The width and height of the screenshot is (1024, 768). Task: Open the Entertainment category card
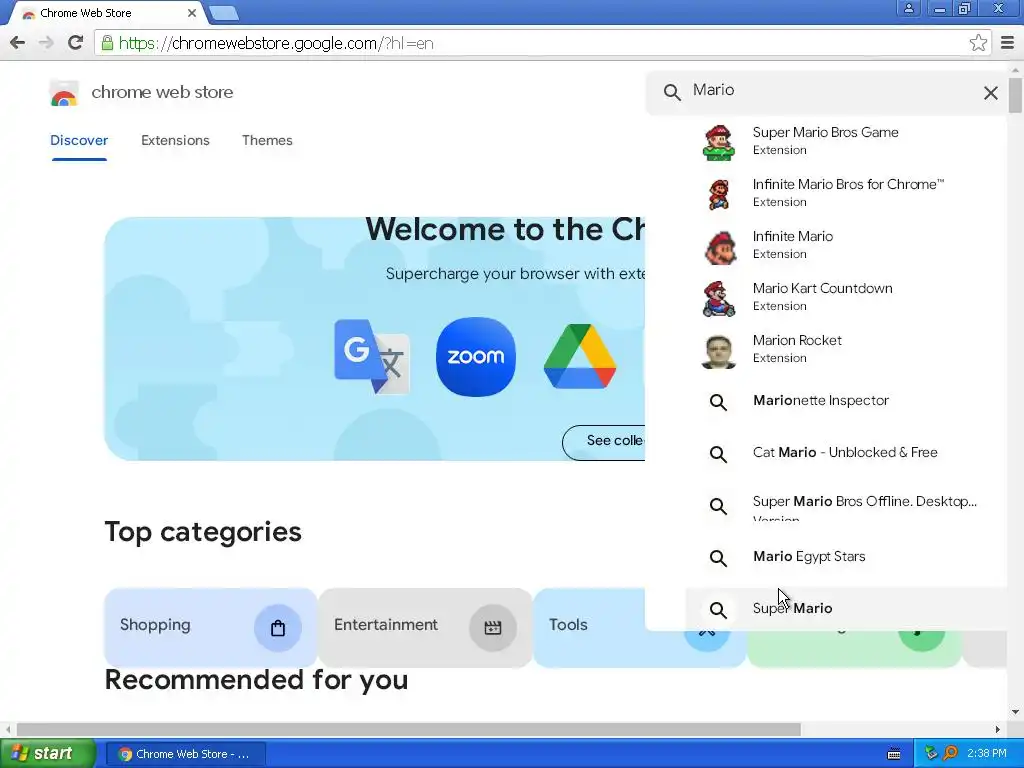[425, 628]
